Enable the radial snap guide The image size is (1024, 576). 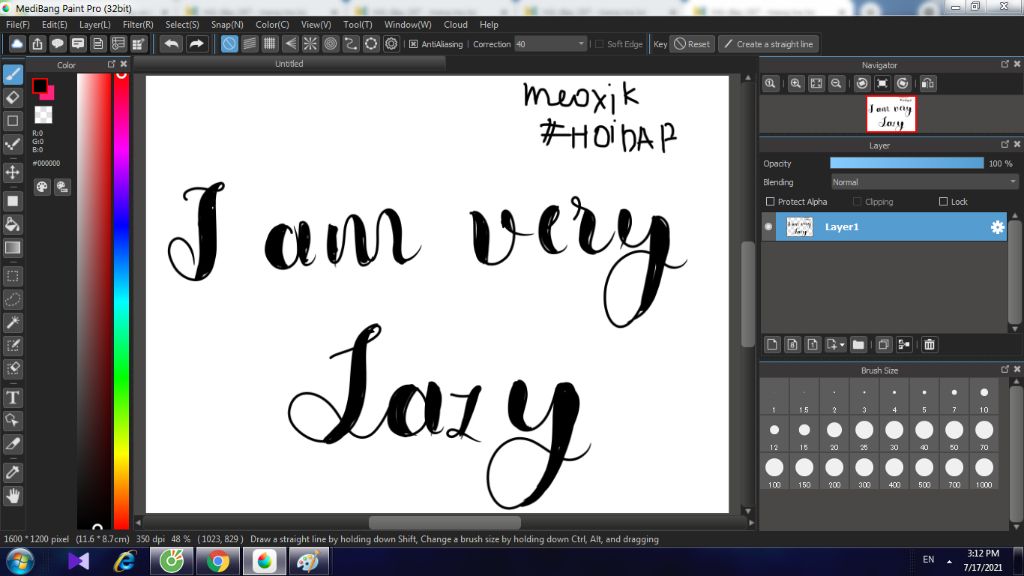click(x=310, y=44)
